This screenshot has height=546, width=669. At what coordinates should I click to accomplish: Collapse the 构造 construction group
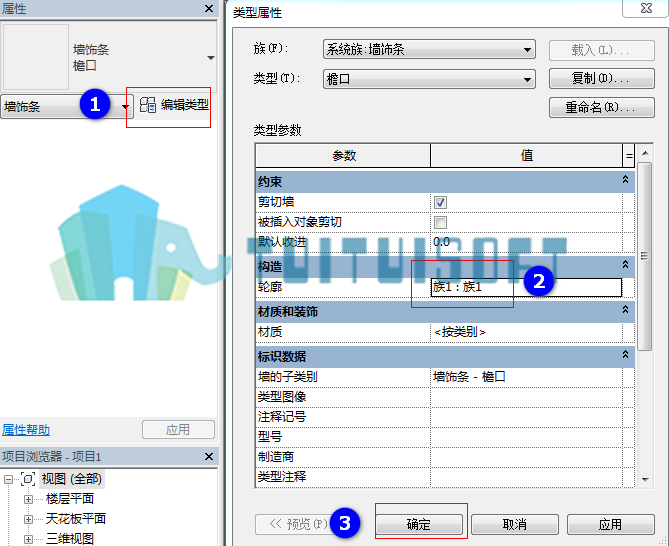tap(625, 265)
